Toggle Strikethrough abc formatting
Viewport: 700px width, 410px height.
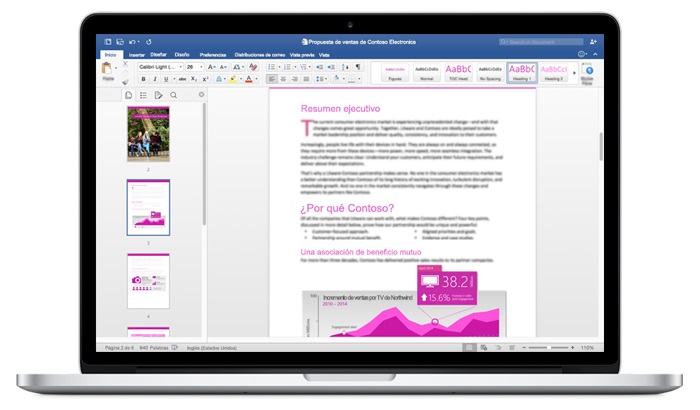[182, 79]
